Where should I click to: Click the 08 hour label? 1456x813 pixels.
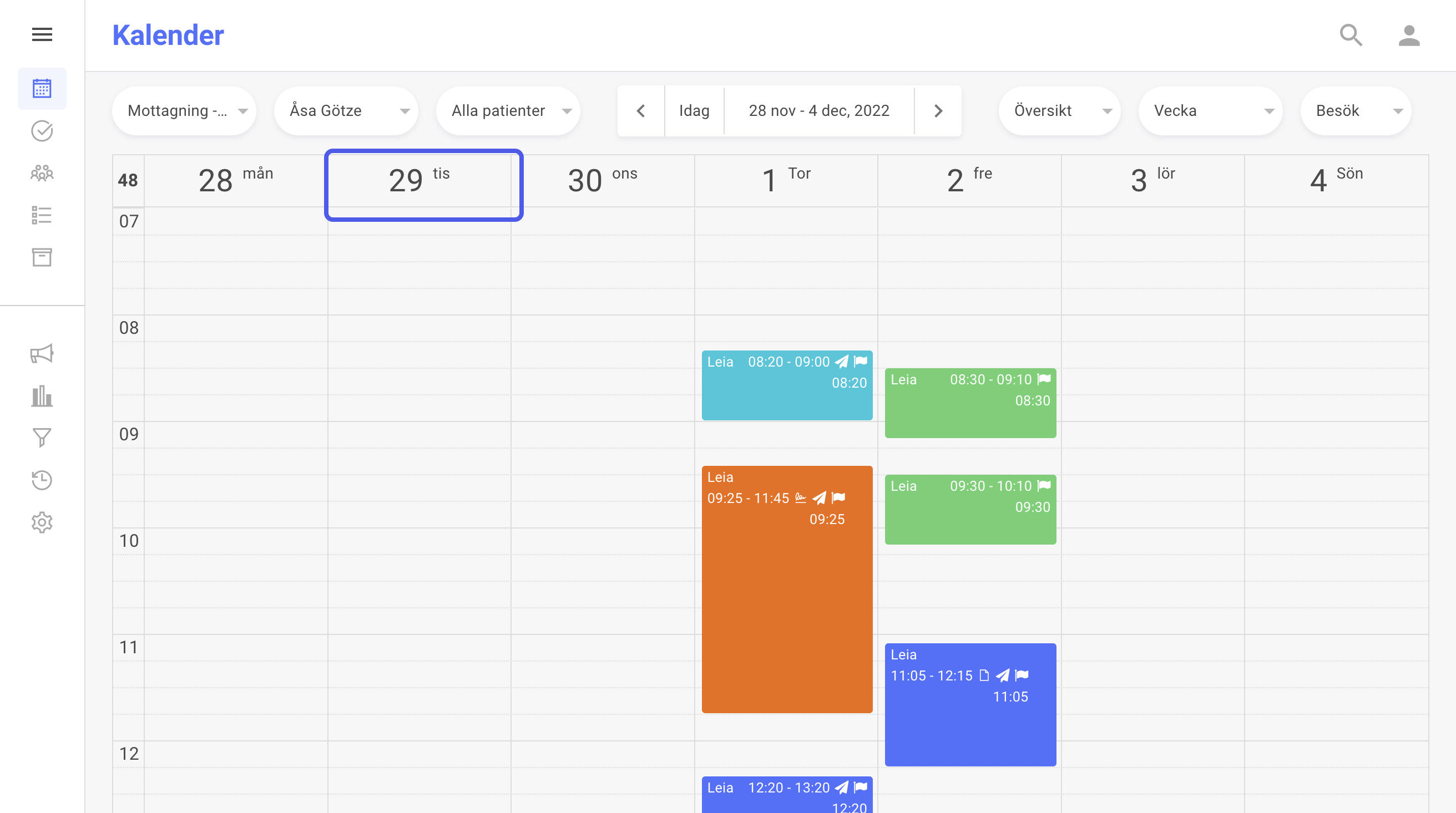129,328
